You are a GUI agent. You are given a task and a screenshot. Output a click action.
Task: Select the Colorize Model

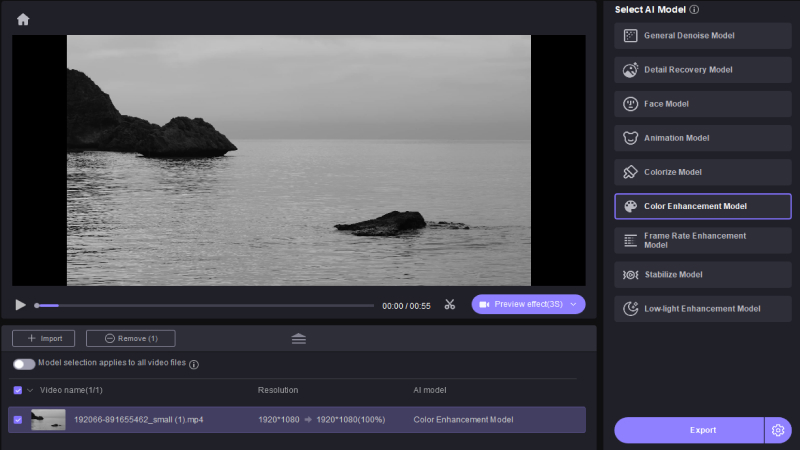coord(702,172)
